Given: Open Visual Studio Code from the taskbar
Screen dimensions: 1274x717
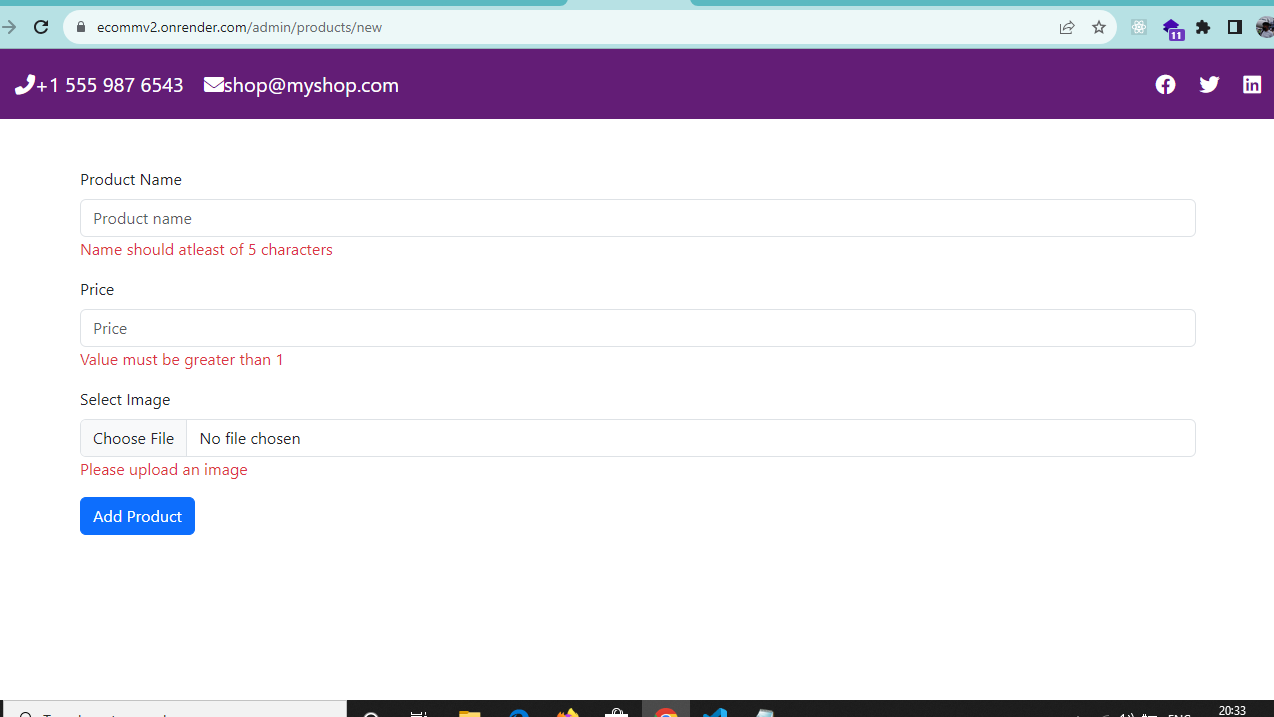Looking at the screenshot, I should coord(714,712).
